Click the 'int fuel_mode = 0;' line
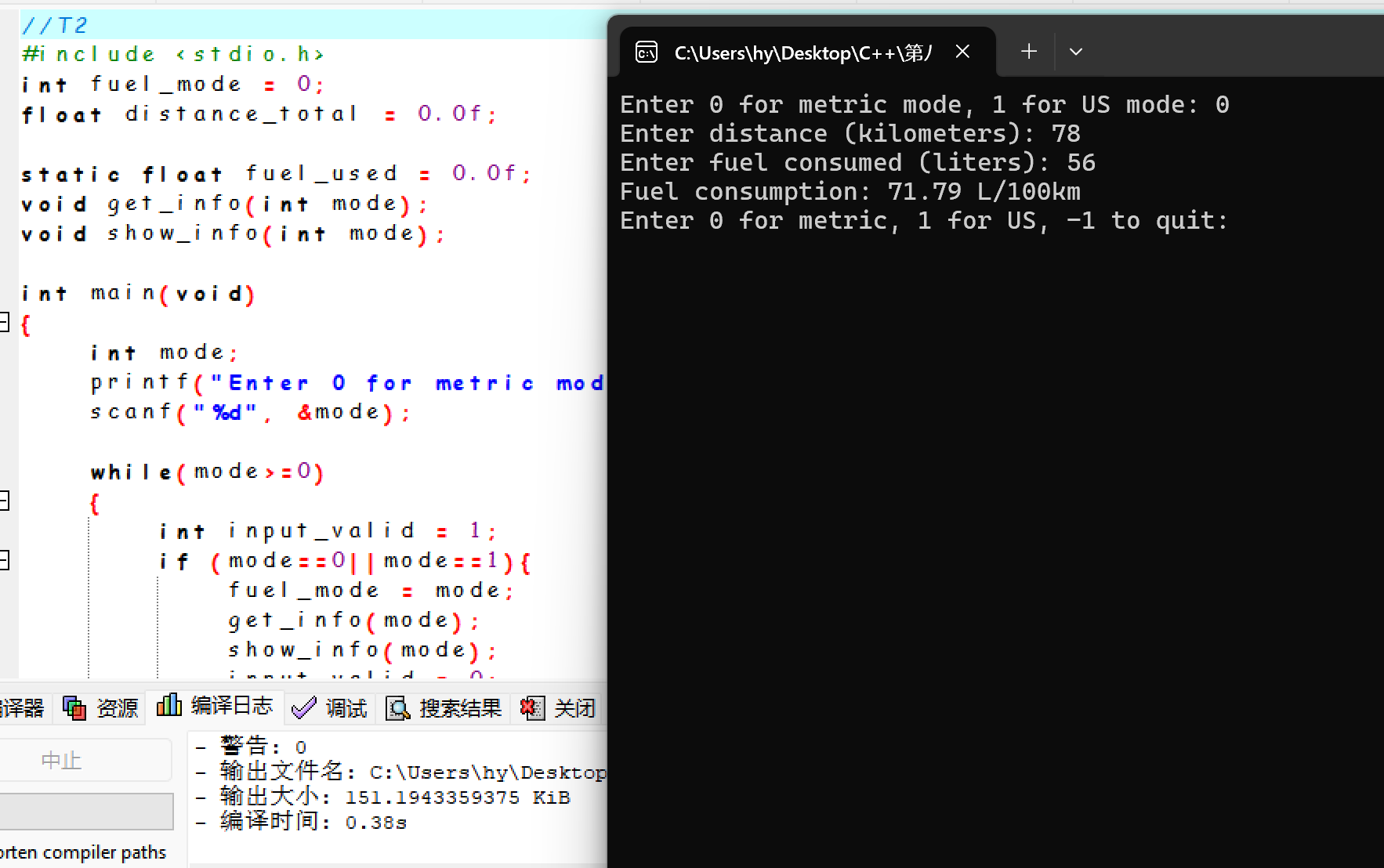 (172, 84)
